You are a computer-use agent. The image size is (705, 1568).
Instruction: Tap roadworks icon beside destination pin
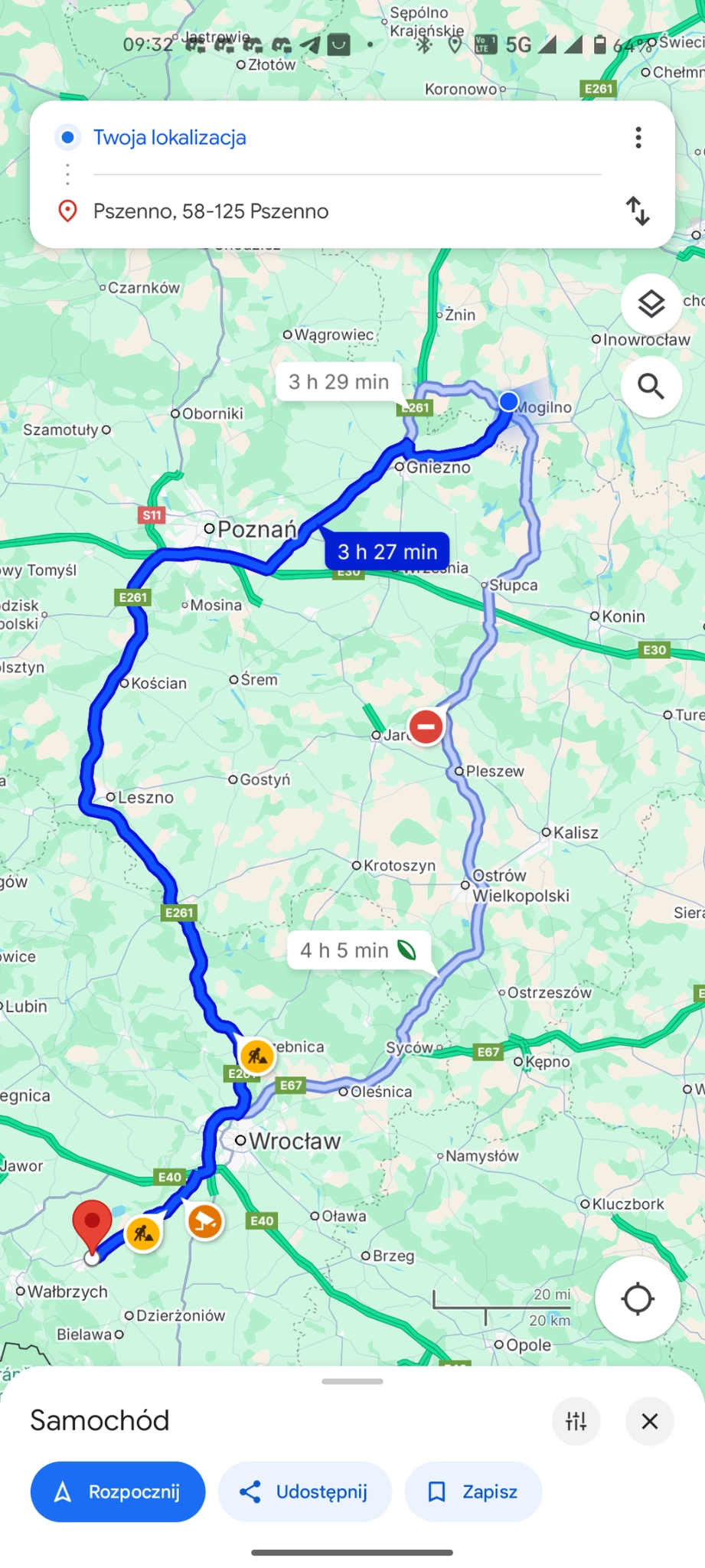(143, 1233)
